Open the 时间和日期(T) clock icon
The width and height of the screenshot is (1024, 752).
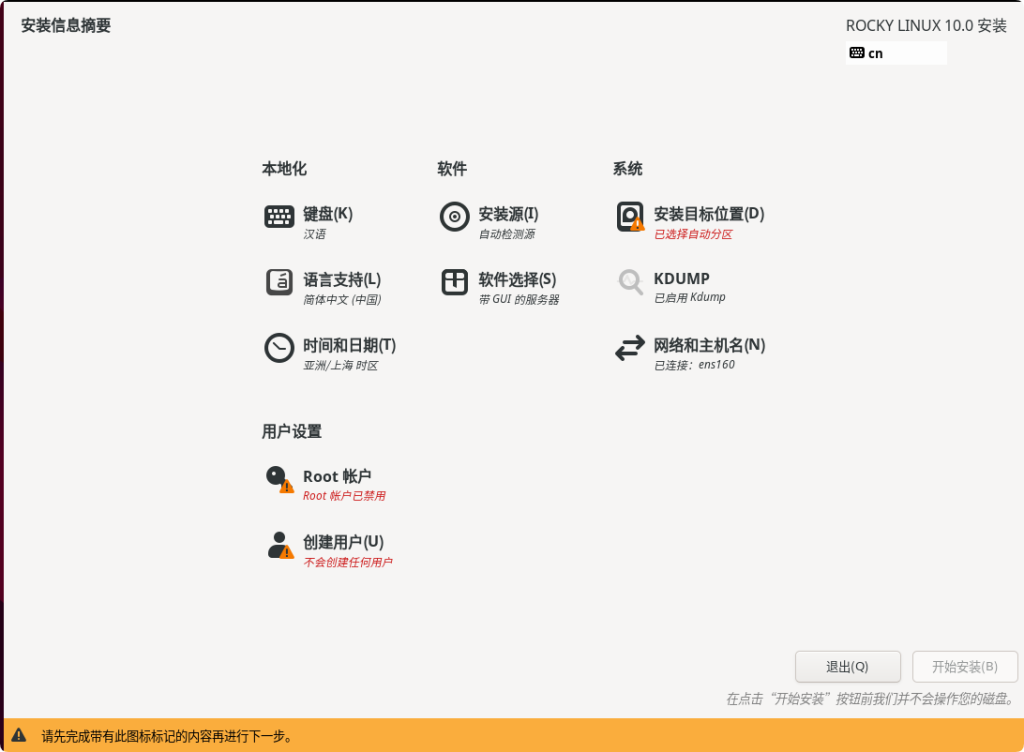tap(277, 349)
